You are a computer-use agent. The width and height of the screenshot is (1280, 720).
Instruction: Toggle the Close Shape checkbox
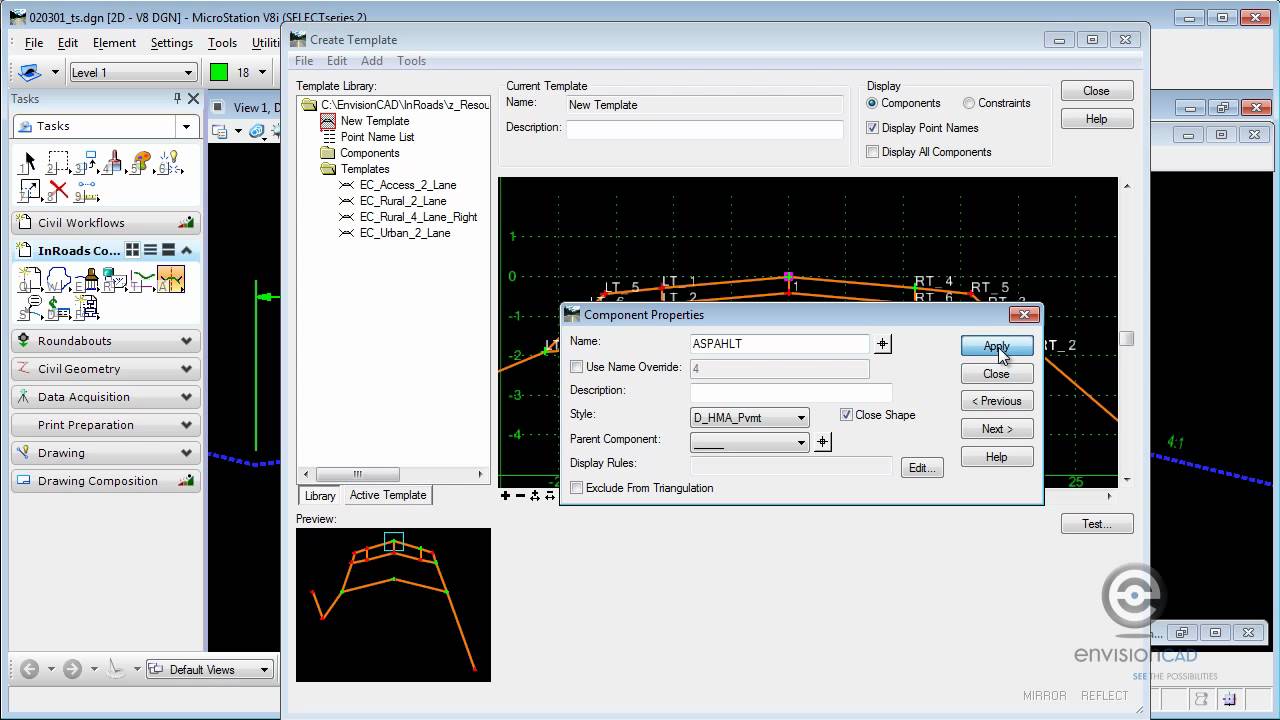pyautogui.click(x=846, y=415)
